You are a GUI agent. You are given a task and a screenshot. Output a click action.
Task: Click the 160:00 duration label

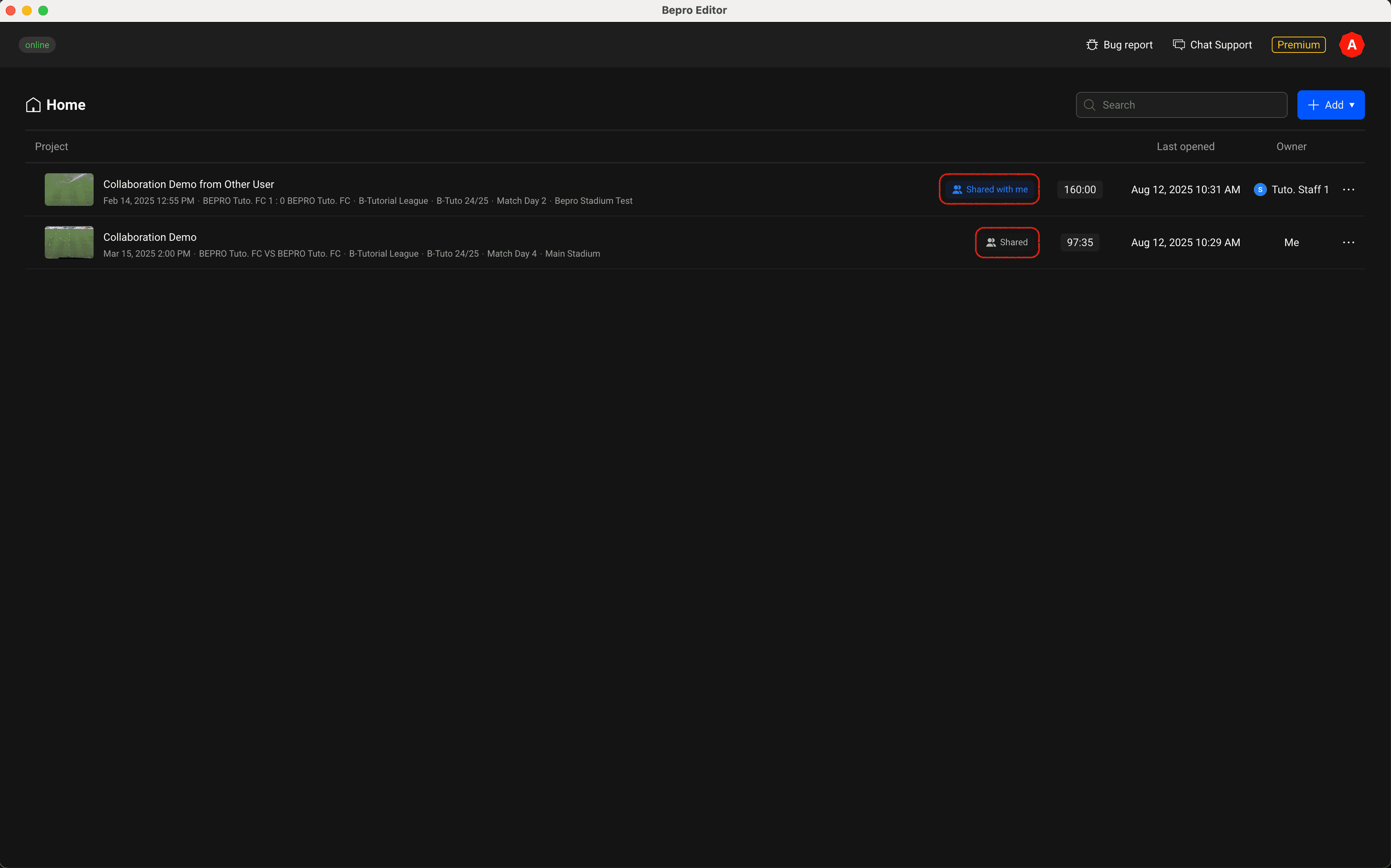[1079, 190]
